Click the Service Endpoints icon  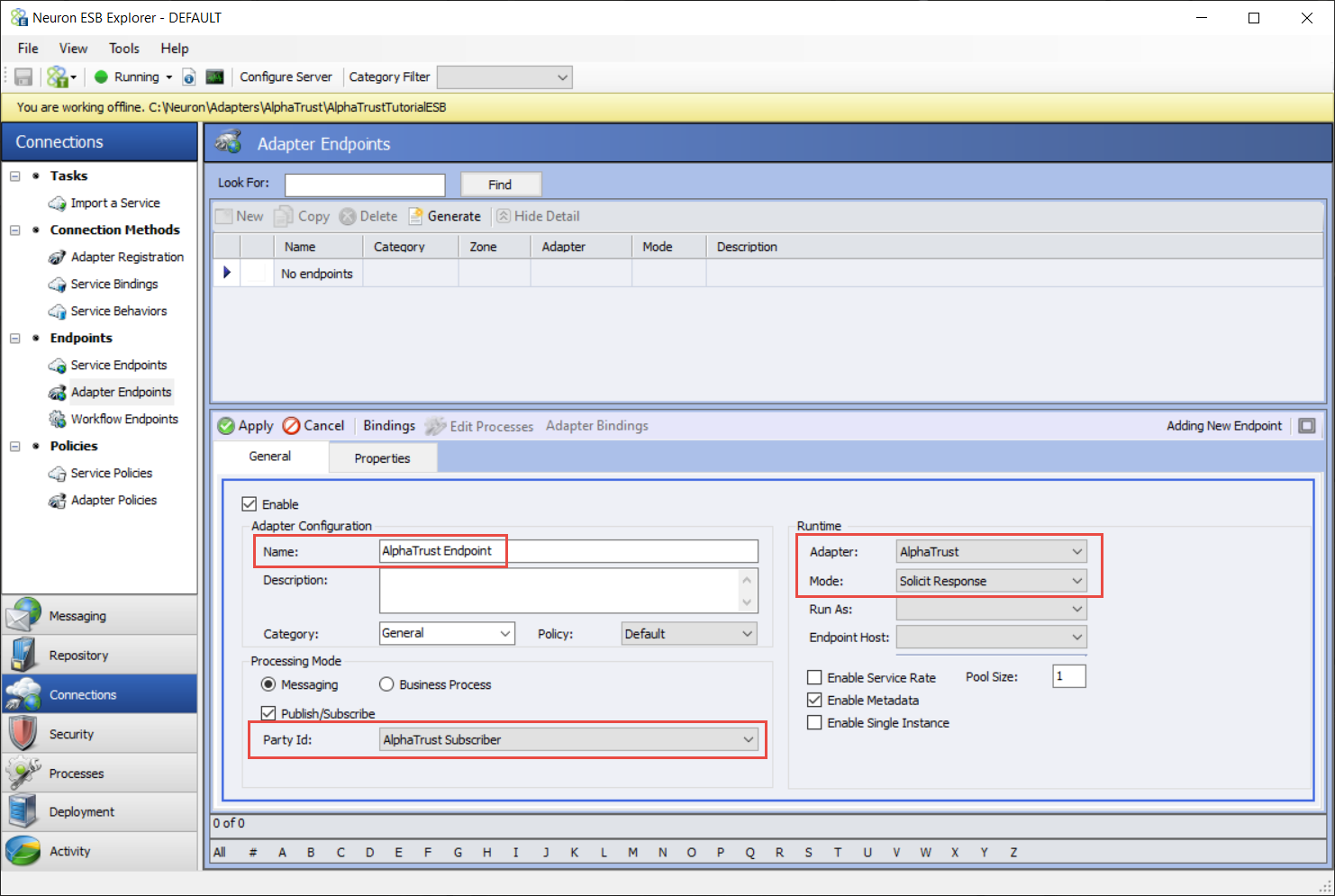point(58,366)
